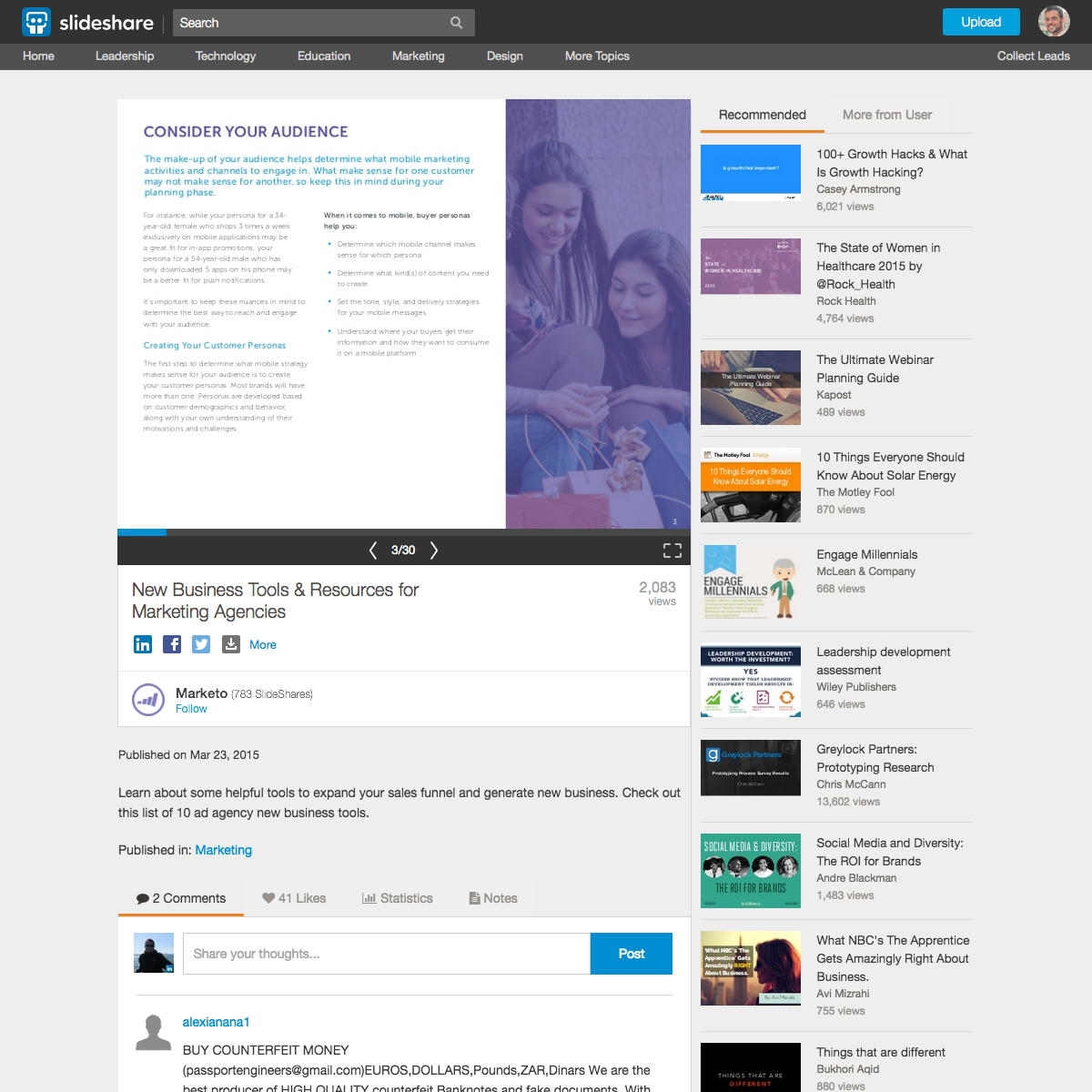Image resolution: width=1092 pixels, height=1092 pixels.
Task: Click 'The Motley Fool' author name
Action: tap(855, 492)
